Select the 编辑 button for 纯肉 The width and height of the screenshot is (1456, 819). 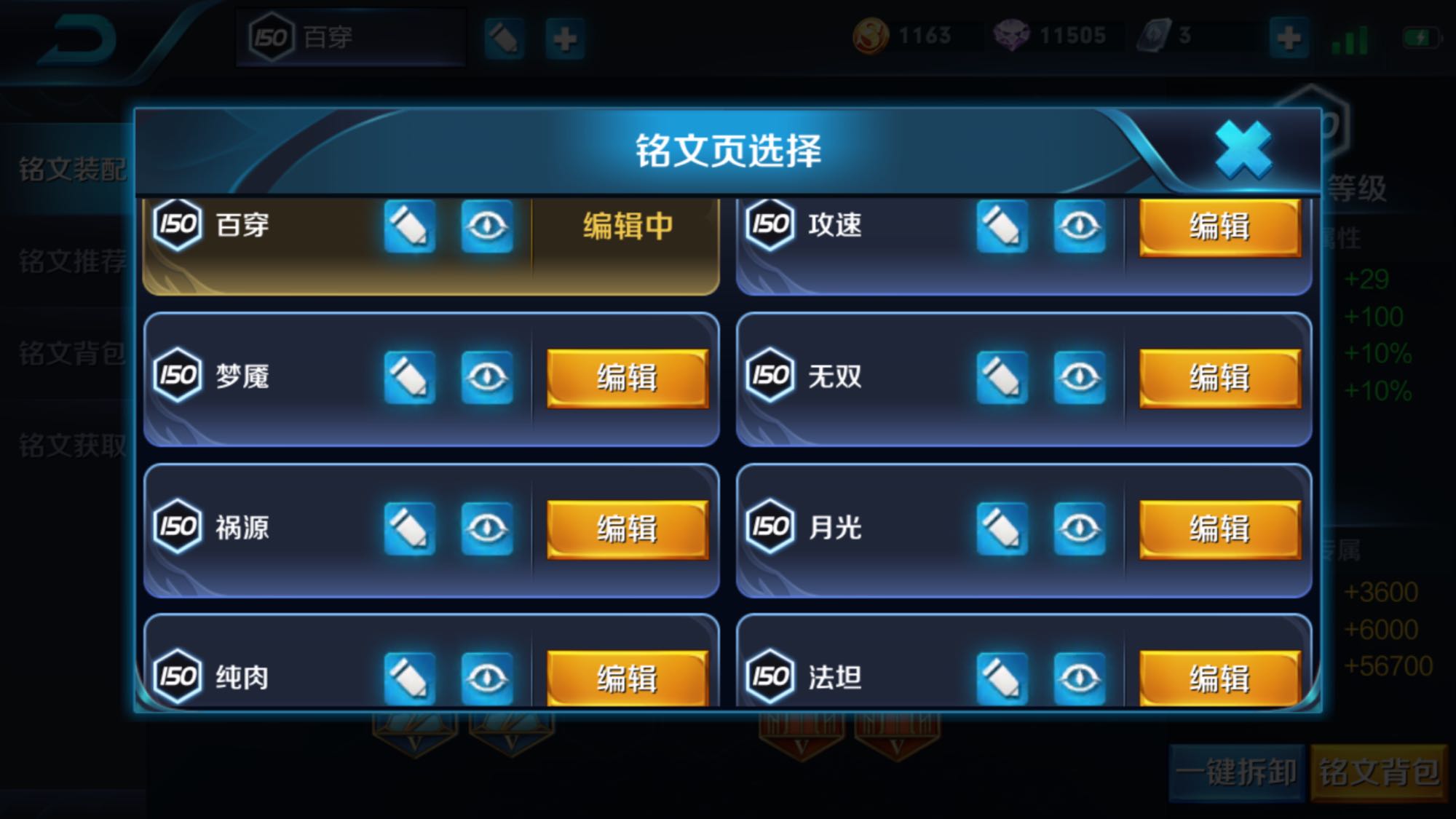pos(628,678)
